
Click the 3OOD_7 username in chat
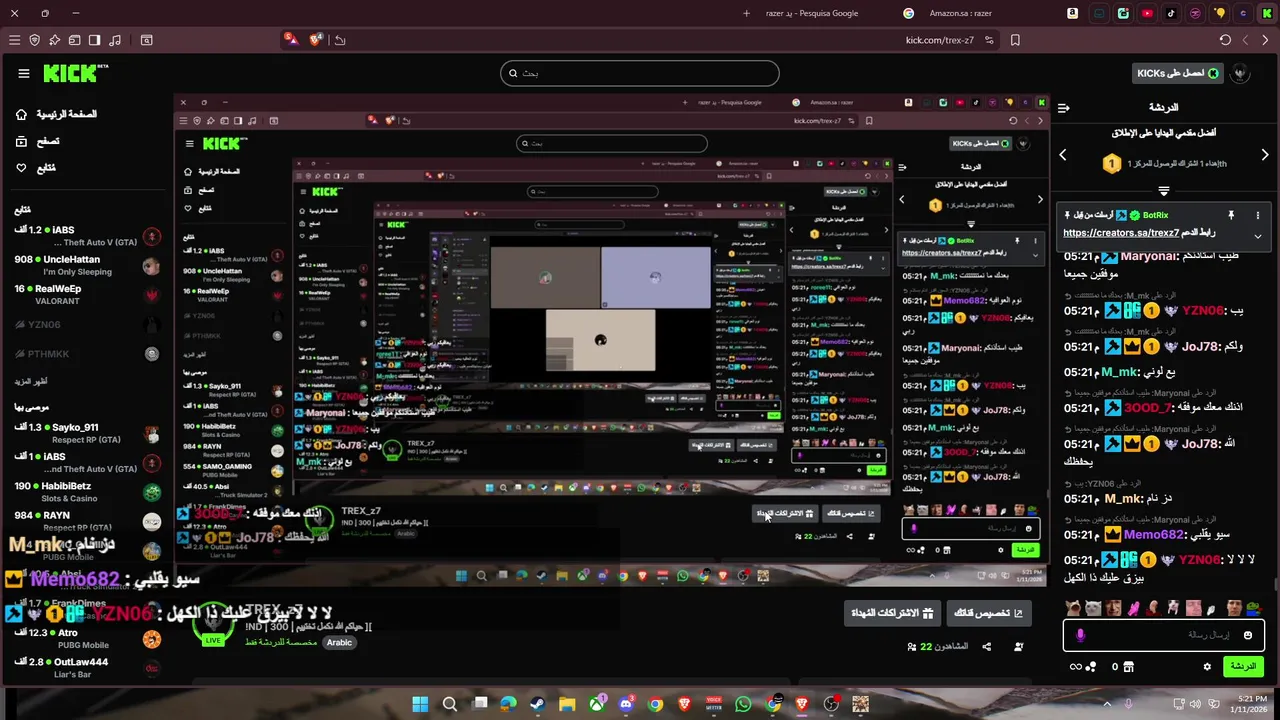1147,408
